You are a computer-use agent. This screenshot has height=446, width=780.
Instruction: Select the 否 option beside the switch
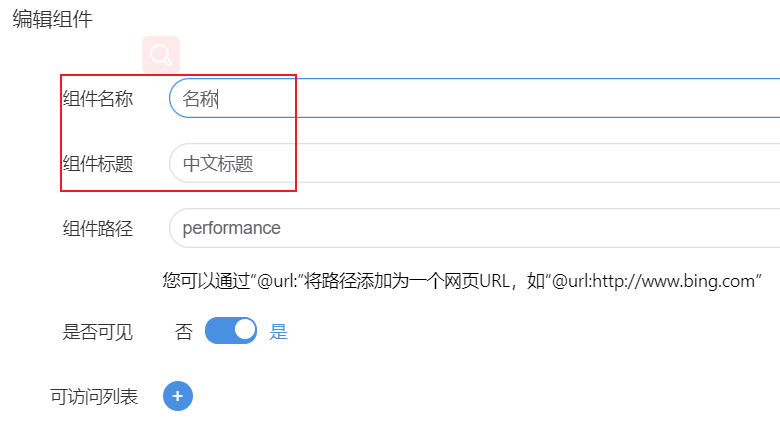184,332
